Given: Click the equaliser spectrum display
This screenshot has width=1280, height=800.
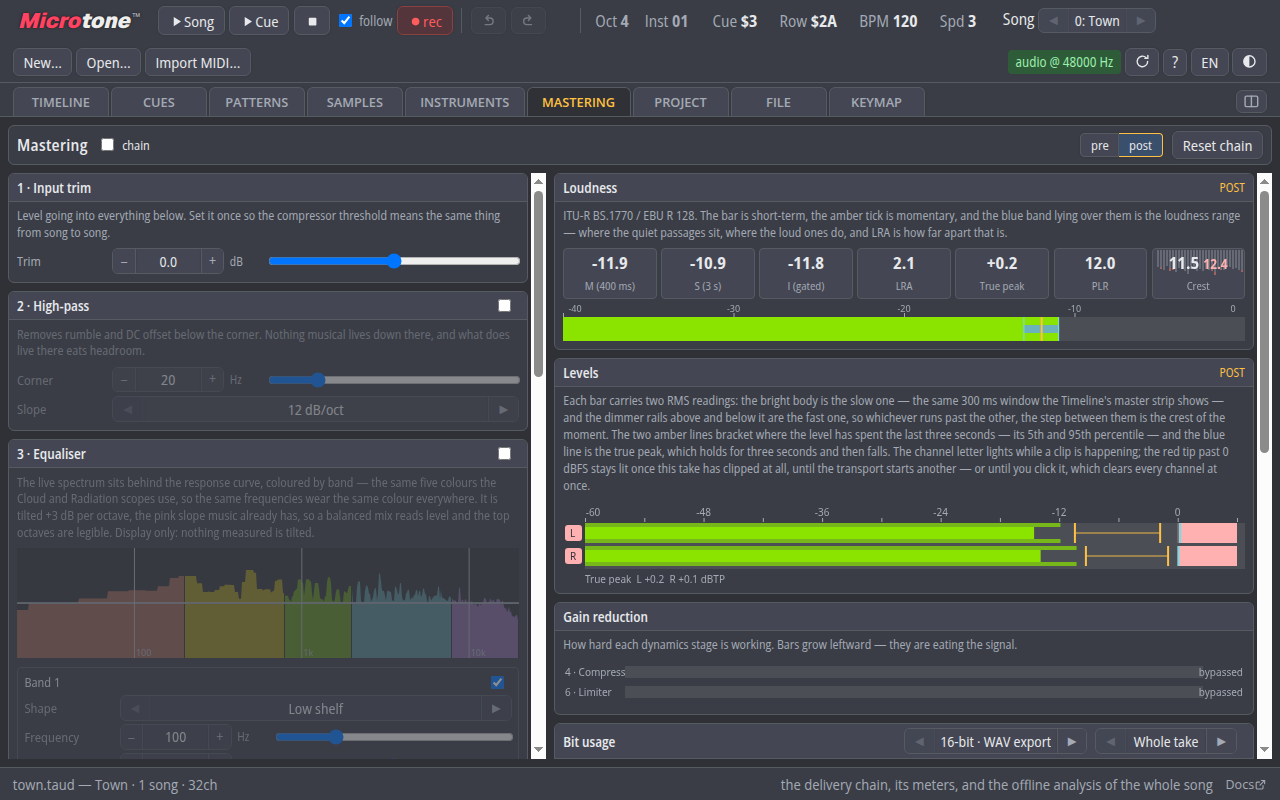Looking at the screenshot, I should click(268, 603).
